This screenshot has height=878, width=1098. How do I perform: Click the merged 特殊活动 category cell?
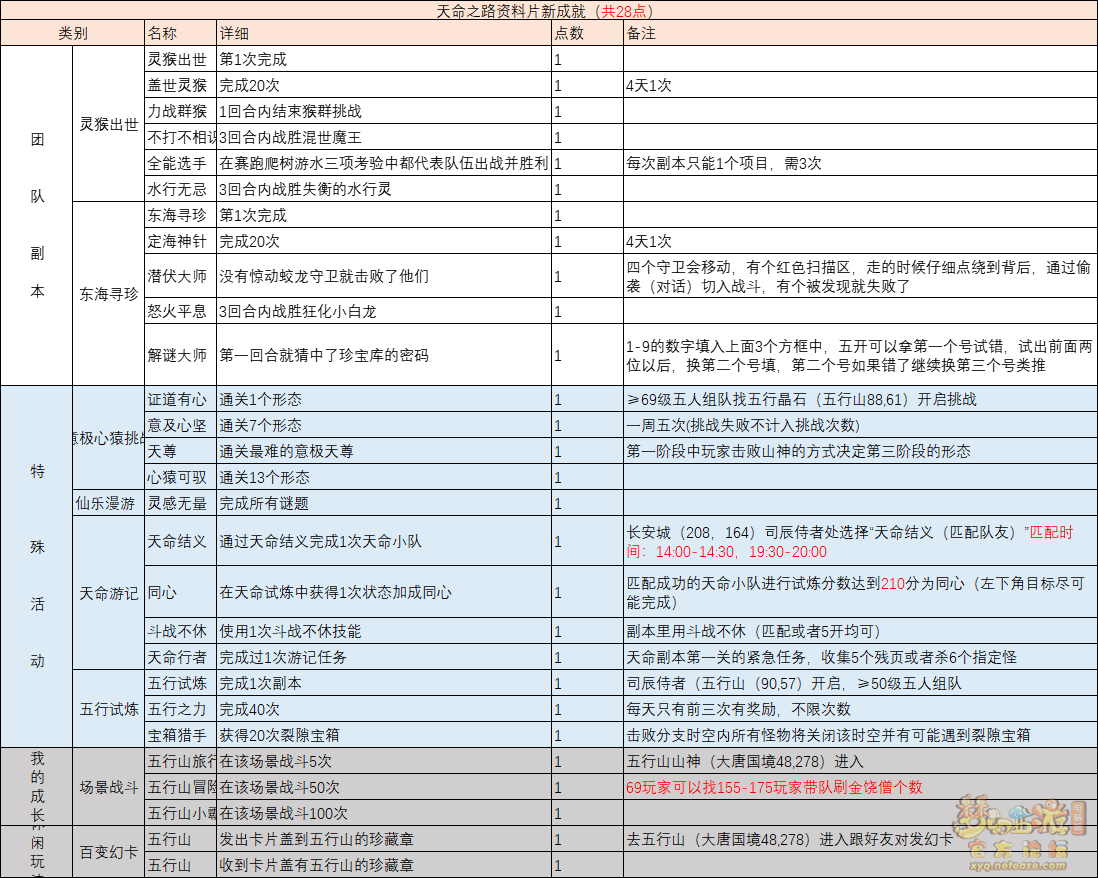[36, 566]
